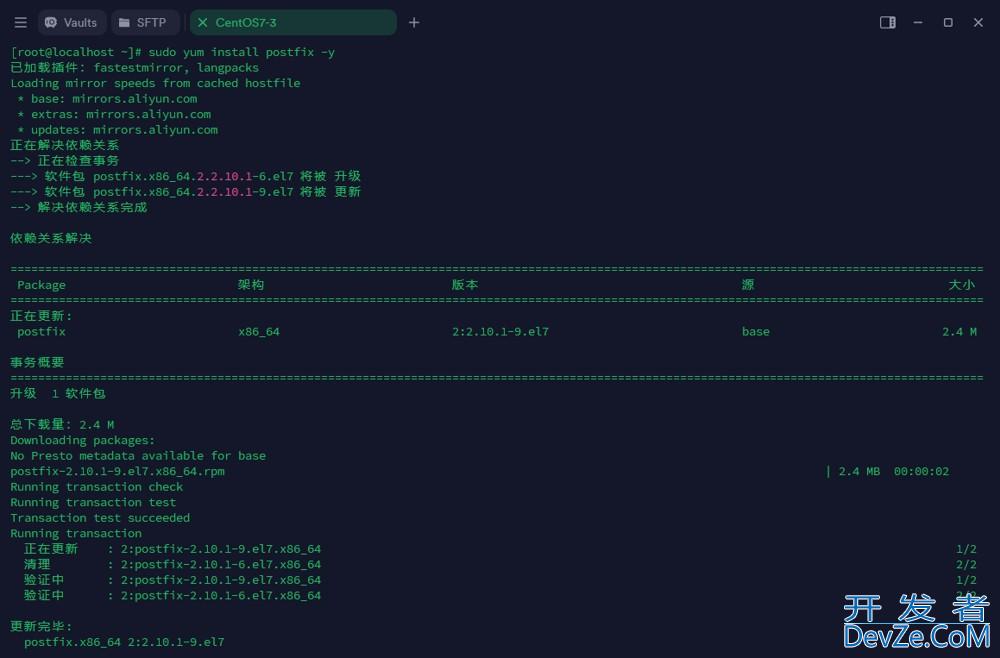Viewport: 1000px width, 658px height.
Task: Click the final 'postfix.x86_64 2:2.10.1-9.el7' line
Action: click(124, 642)
